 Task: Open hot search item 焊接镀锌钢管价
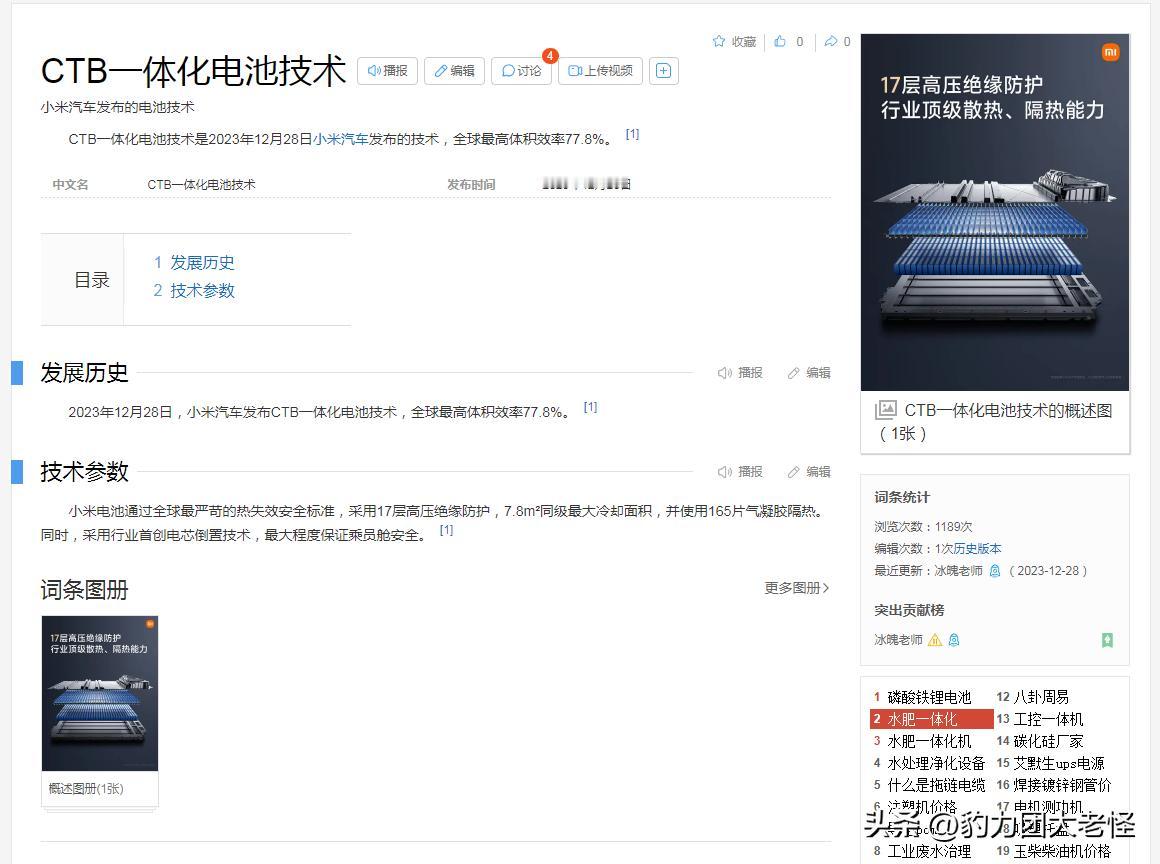pos(1062,785)
